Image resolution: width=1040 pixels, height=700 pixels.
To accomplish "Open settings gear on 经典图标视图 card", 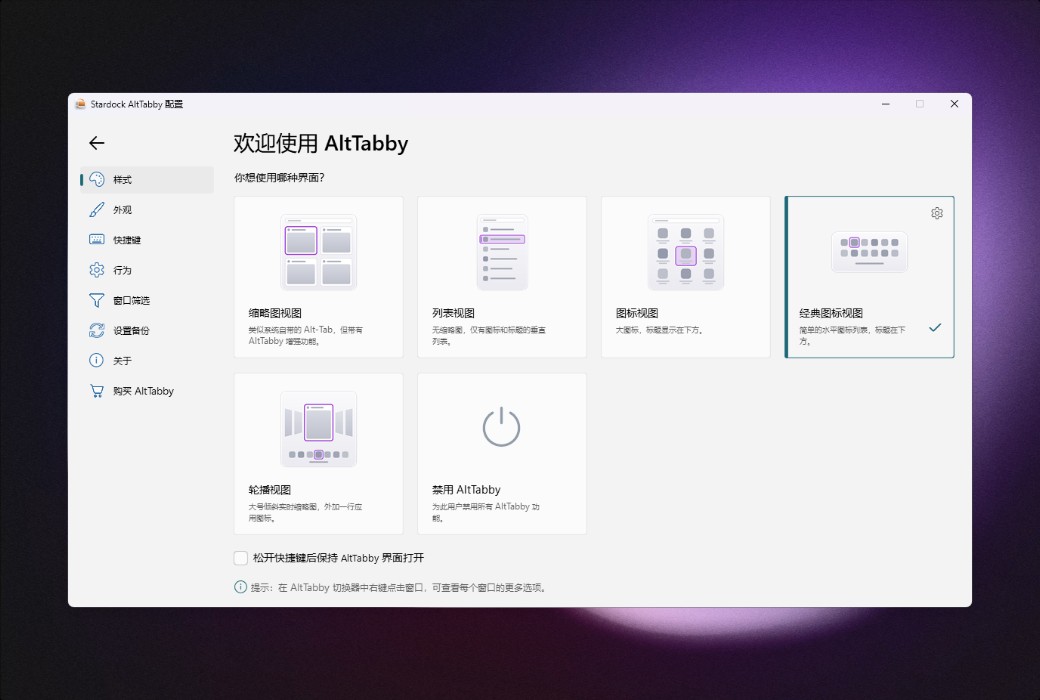I will (937, 213).
